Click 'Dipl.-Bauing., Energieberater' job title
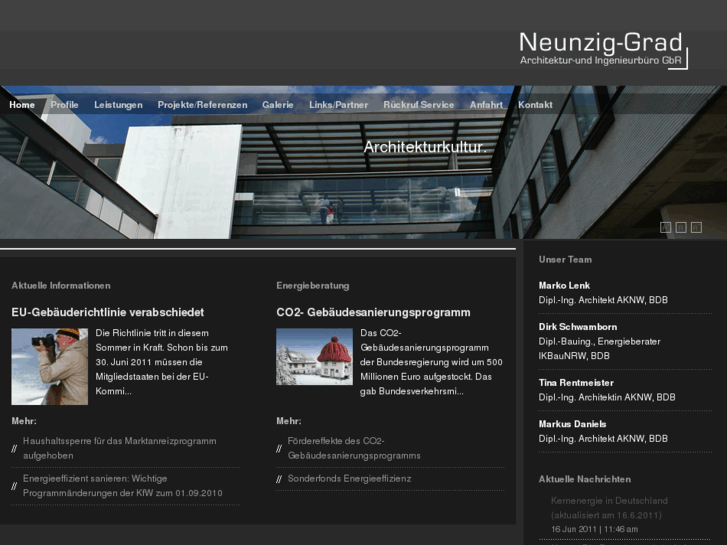This screenshot has height=545, width=727. click(599, 341)
